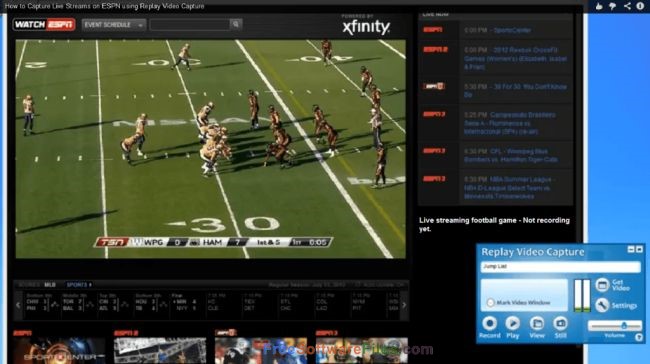
Task: Click the Xfinity logo
Action: pos(366,27)
